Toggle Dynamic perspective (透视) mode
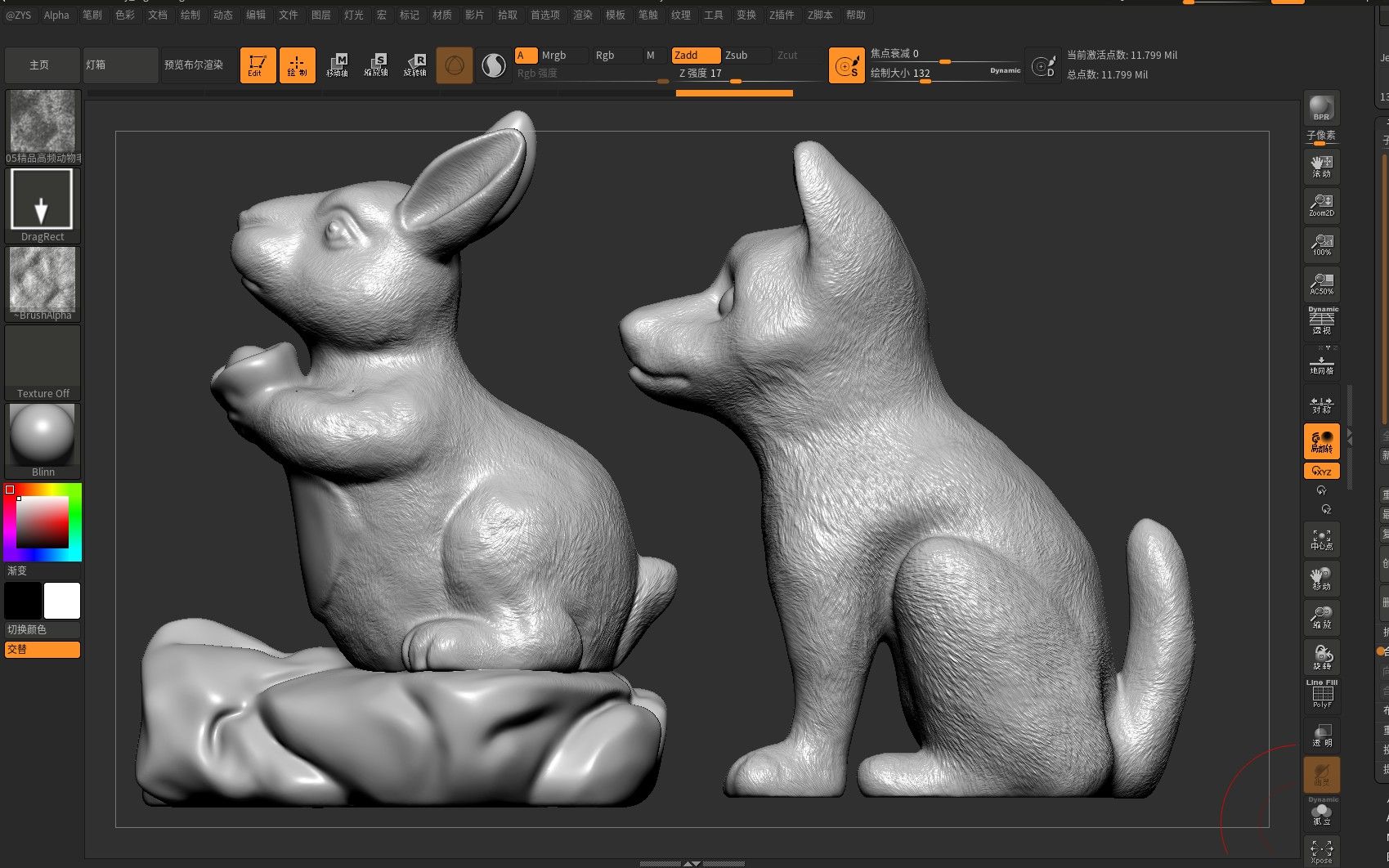Image resolution: width=1389 pixels, height=868 pixels. point(1322,320)
